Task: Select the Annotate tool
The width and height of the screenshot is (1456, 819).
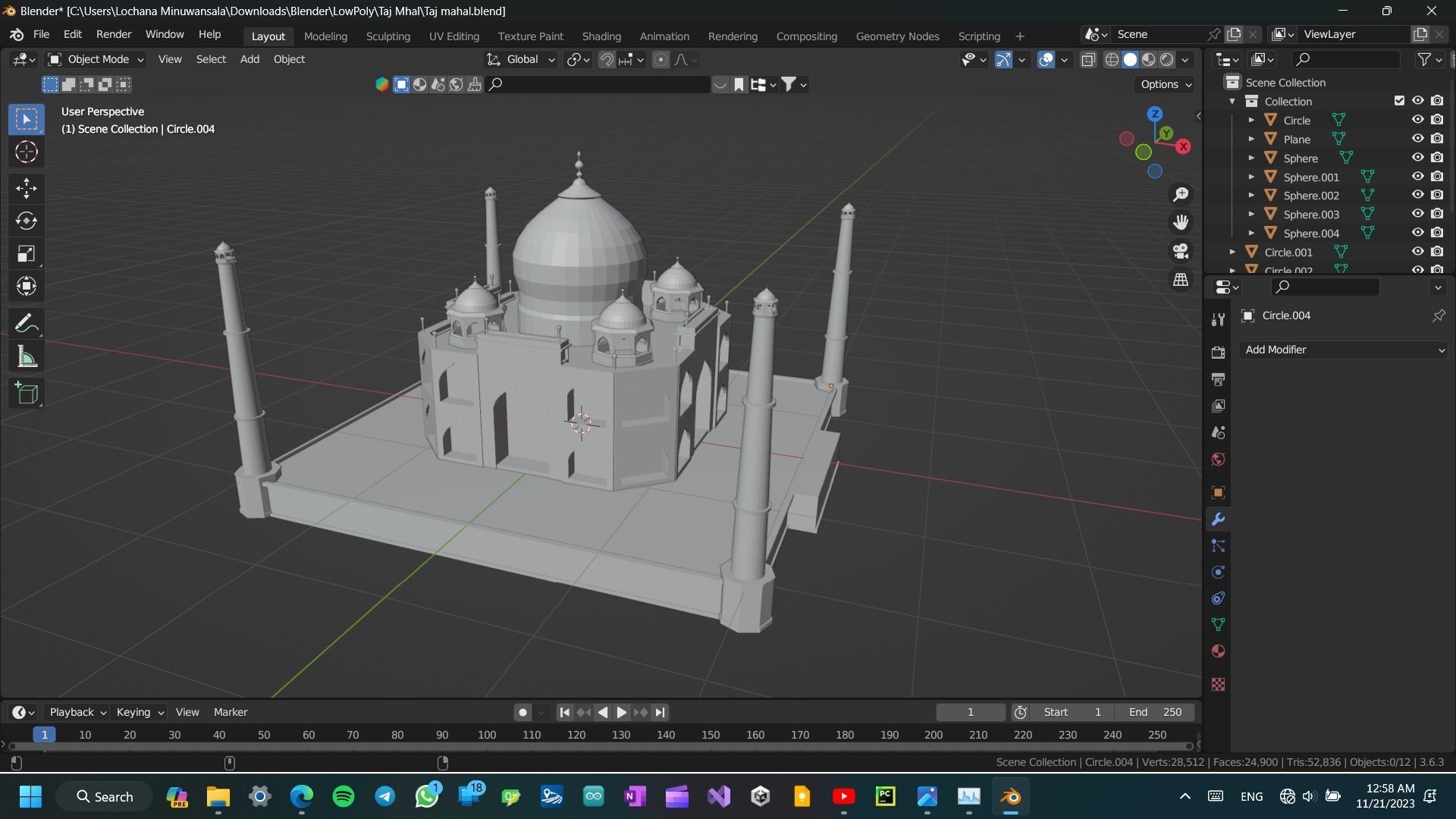Action: pos(27,324)
